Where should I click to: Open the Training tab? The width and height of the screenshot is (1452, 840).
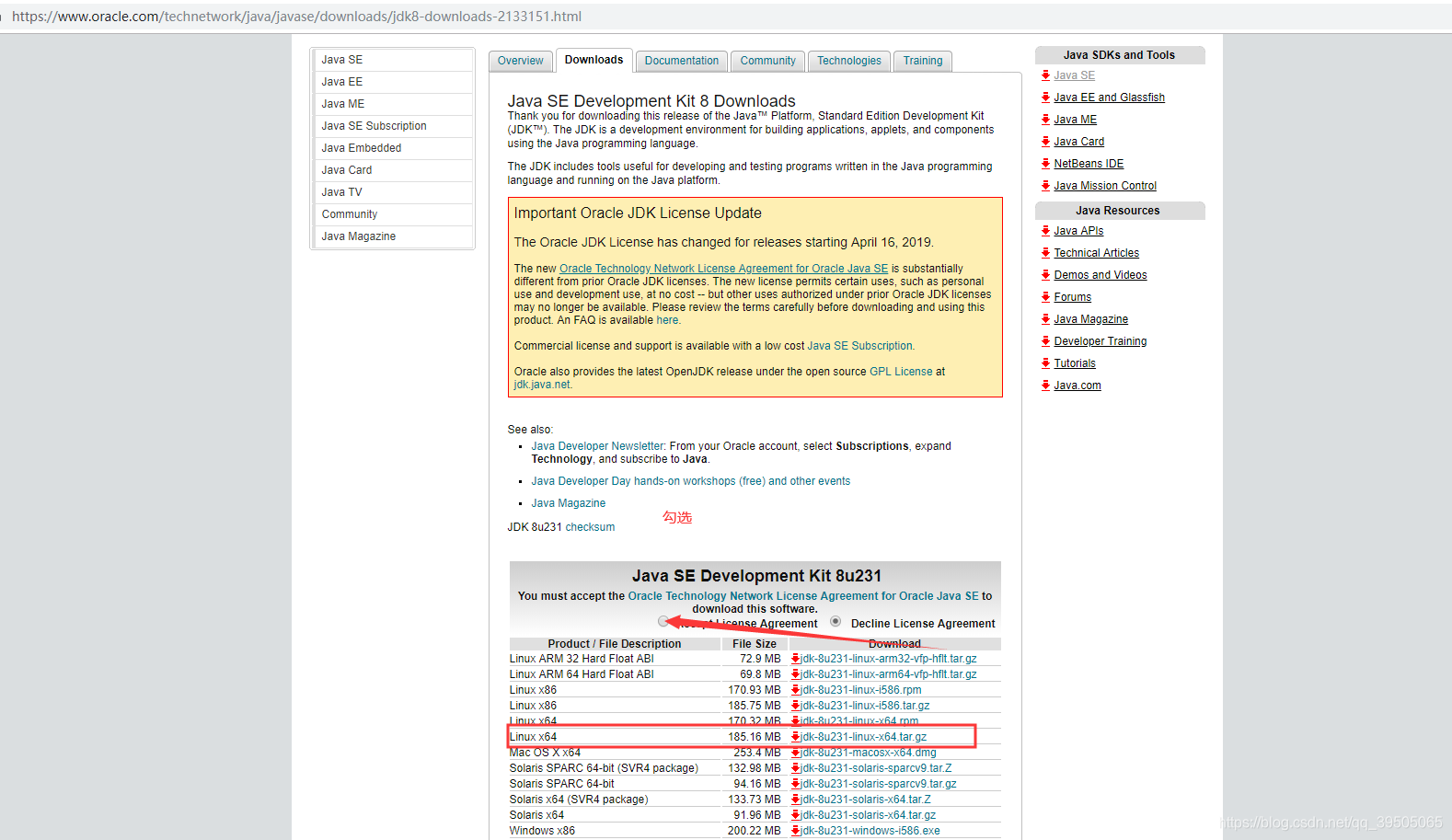pyautogui.click(x=923, y=61)
